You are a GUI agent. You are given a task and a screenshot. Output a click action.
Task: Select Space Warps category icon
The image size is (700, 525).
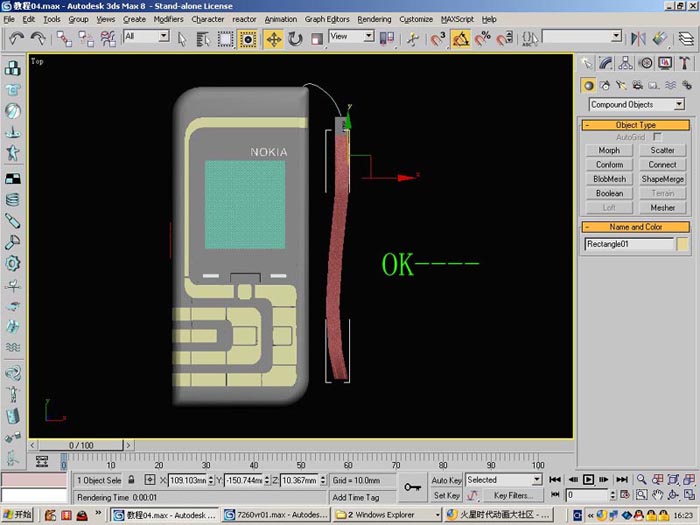click(670, 85)
